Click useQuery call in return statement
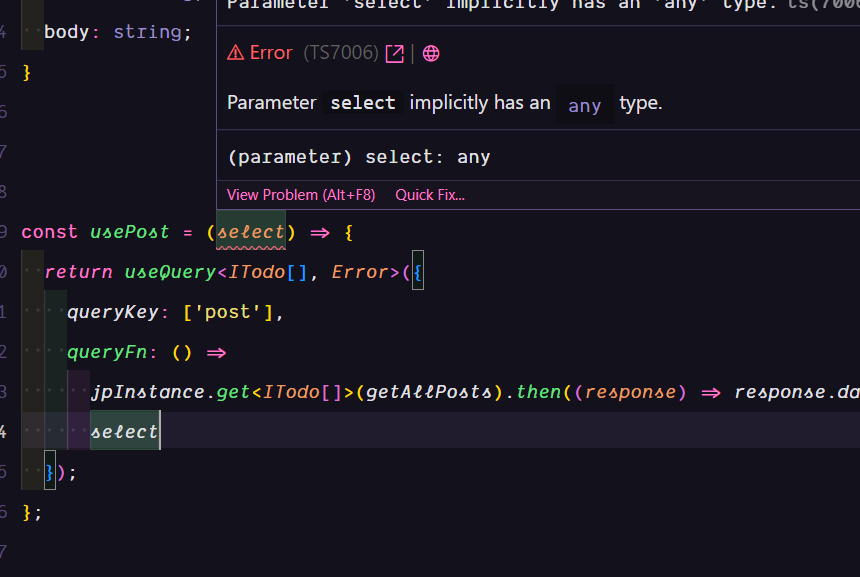The image size is (860, 577). pyautogui.click(x=170, y=272)
